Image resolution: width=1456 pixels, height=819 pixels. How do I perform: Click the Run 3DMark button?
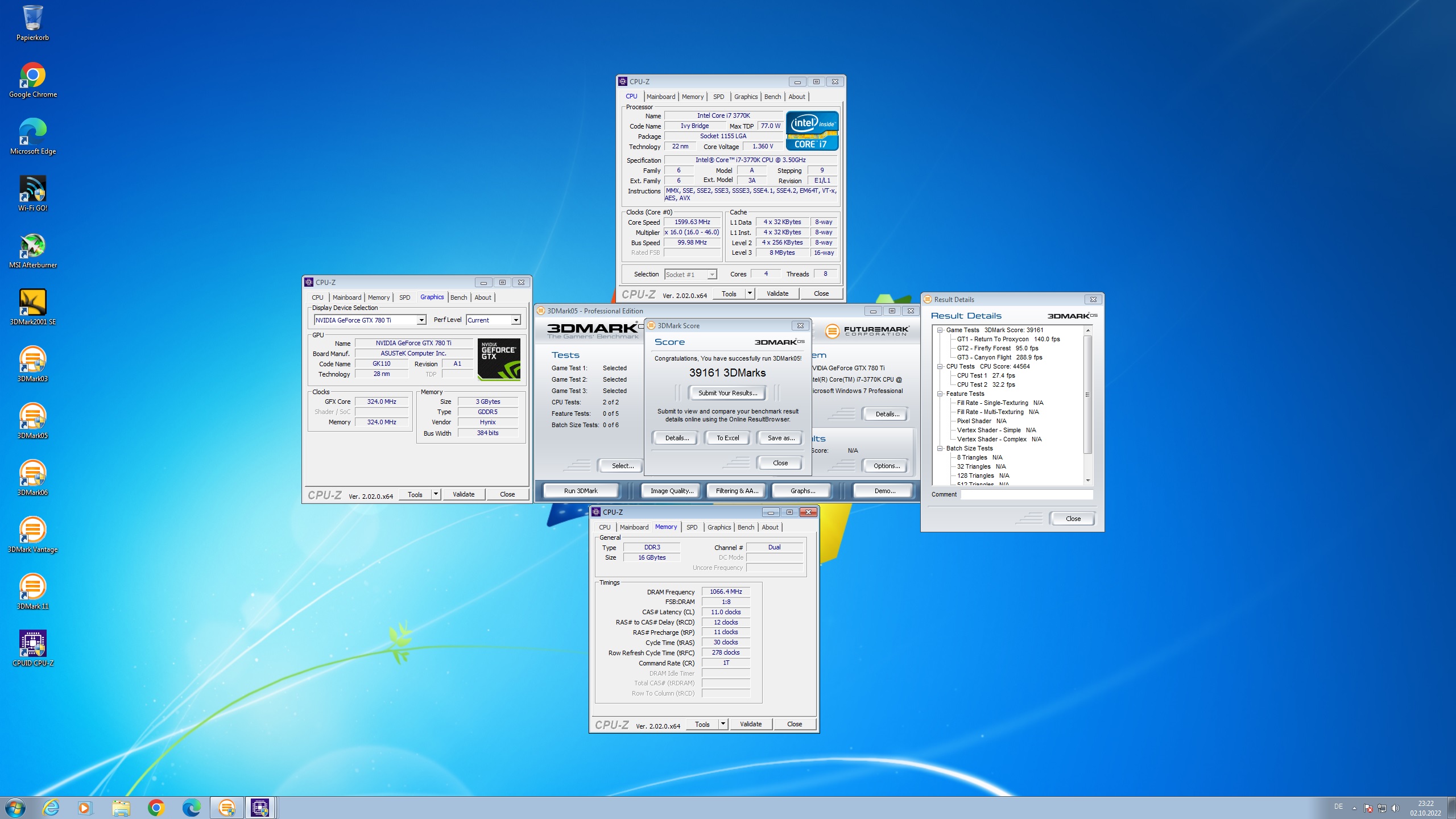pyautogui.click(x=581, y=491)
